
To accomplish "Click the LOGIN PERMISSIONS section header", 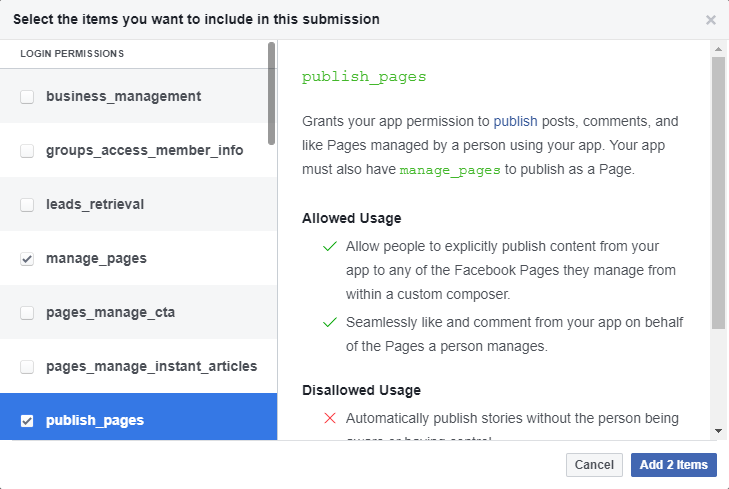I will tap(72, 54).
